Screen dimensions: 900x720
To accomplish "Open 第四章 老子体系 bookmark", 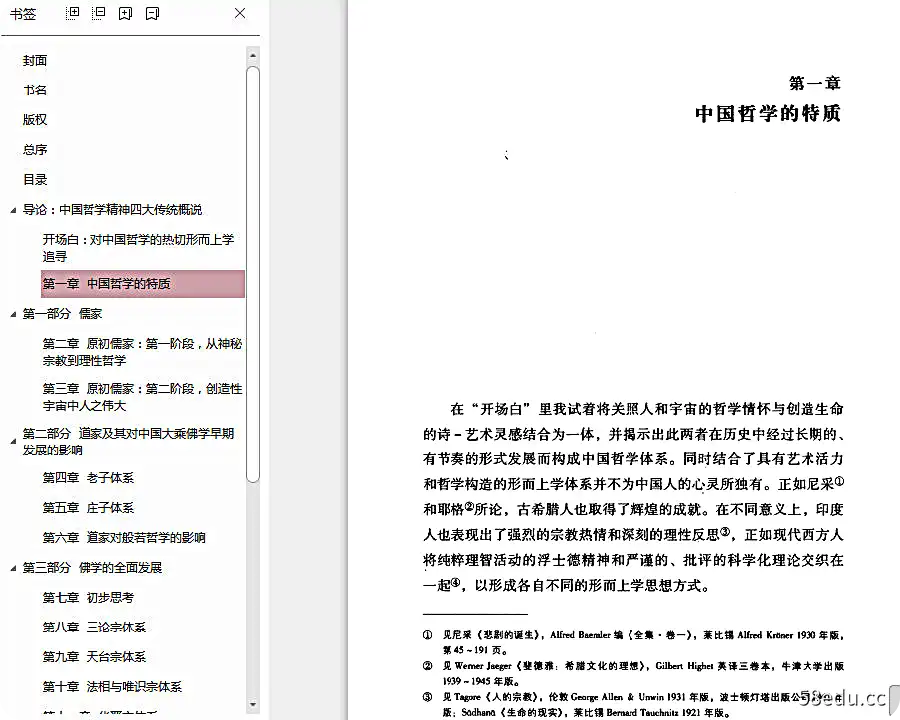I will [x=88, y=478].
